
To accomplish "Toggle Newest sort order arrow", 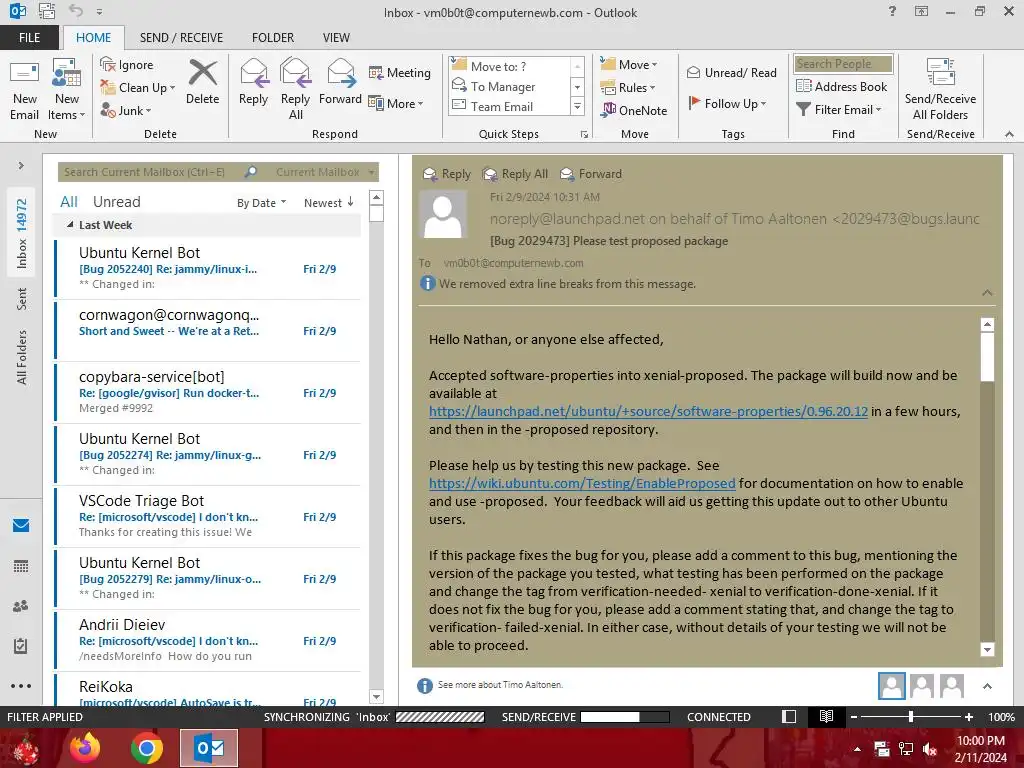I will (x=351, y=202).
